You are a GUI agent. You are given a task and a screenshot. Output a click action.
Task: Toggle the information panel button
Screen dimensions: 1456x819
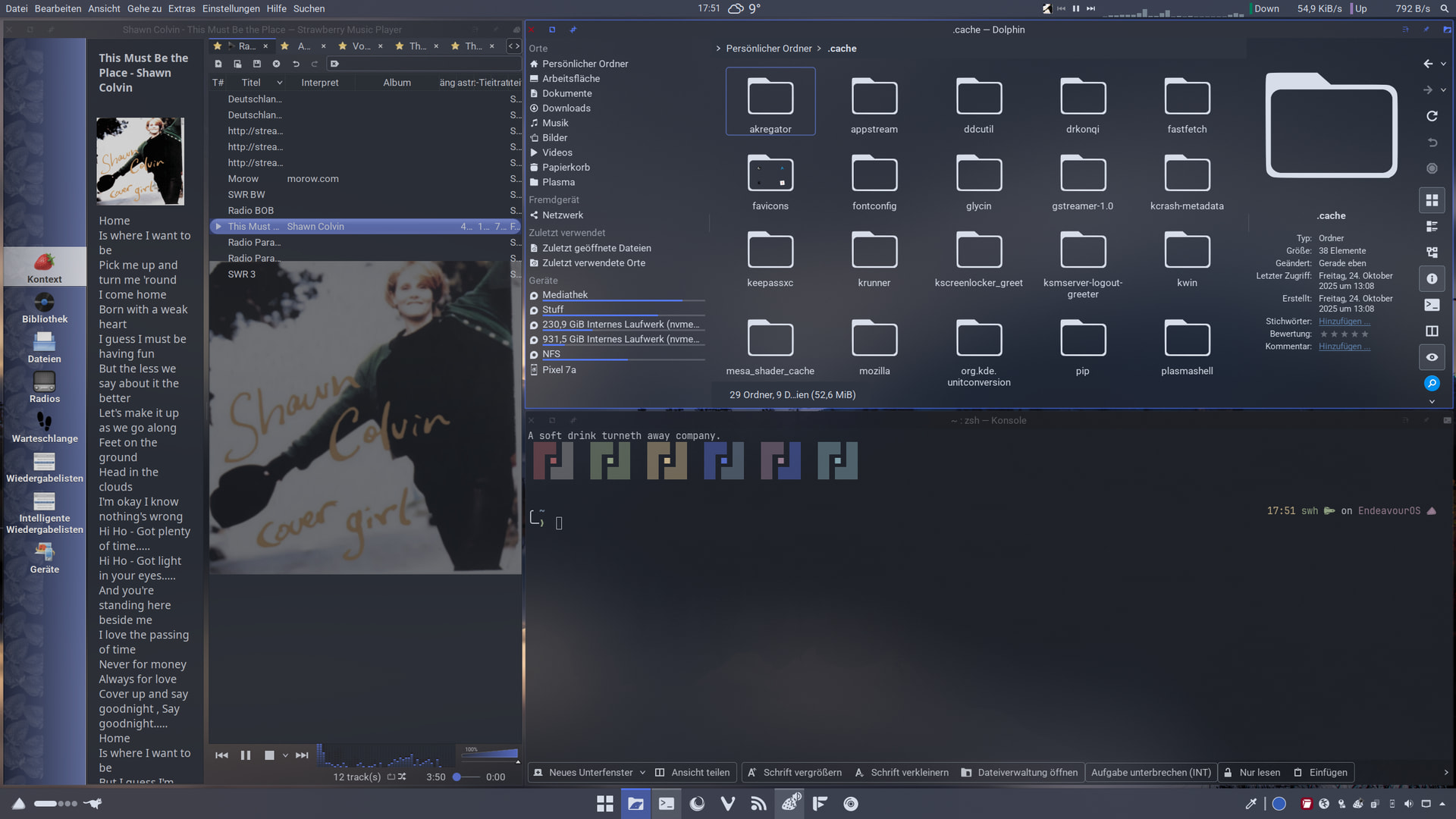pos(1432,279)
